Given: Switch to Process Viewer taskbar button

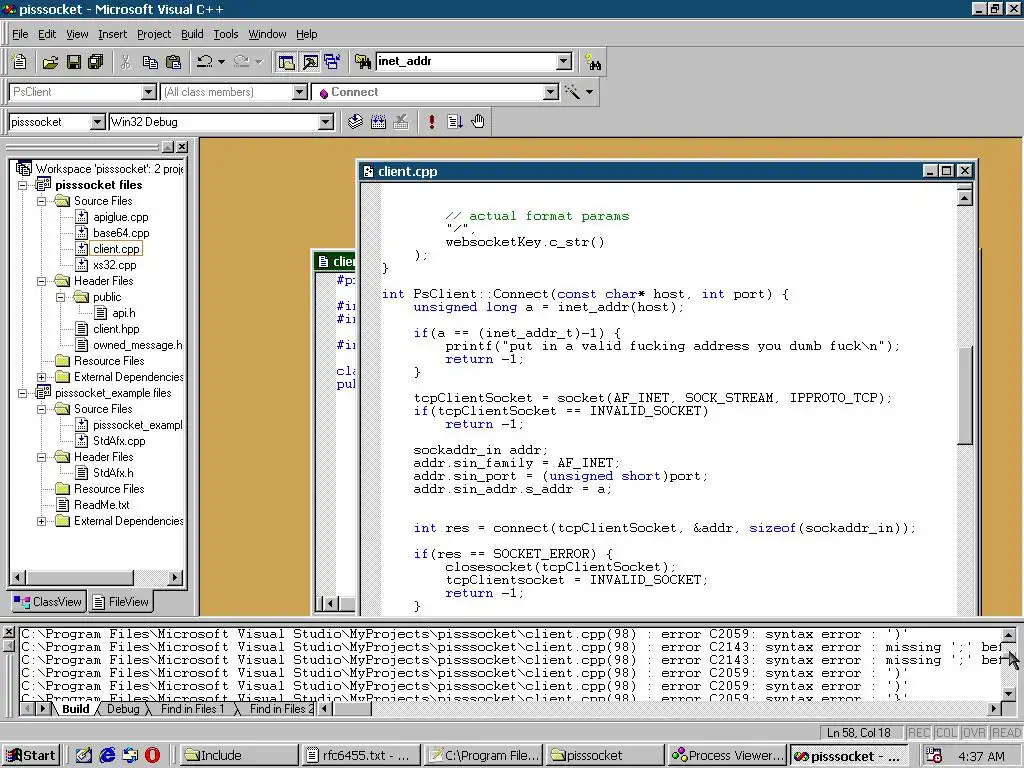Looking at the screenshot, I should coord(728,756).
